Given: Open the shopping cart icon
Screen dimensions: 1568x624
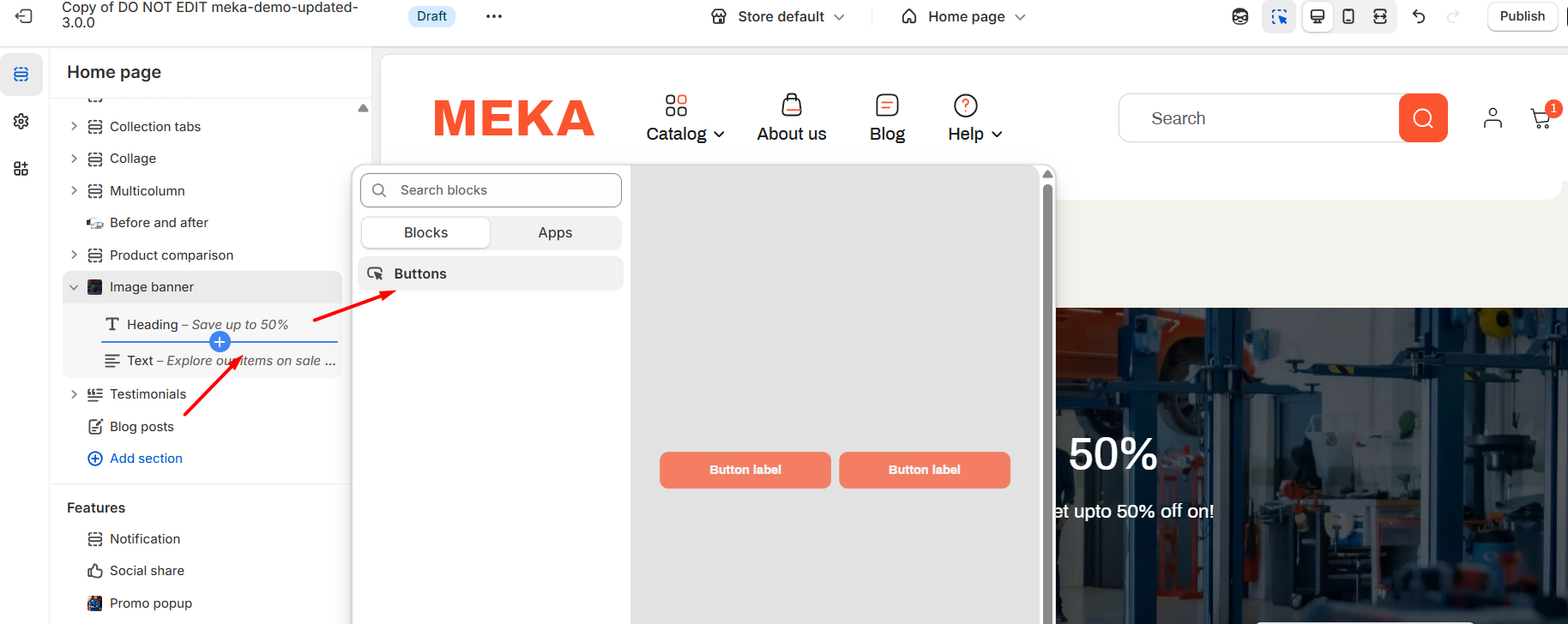Looking at the screenshot, I should [1541, 118].
